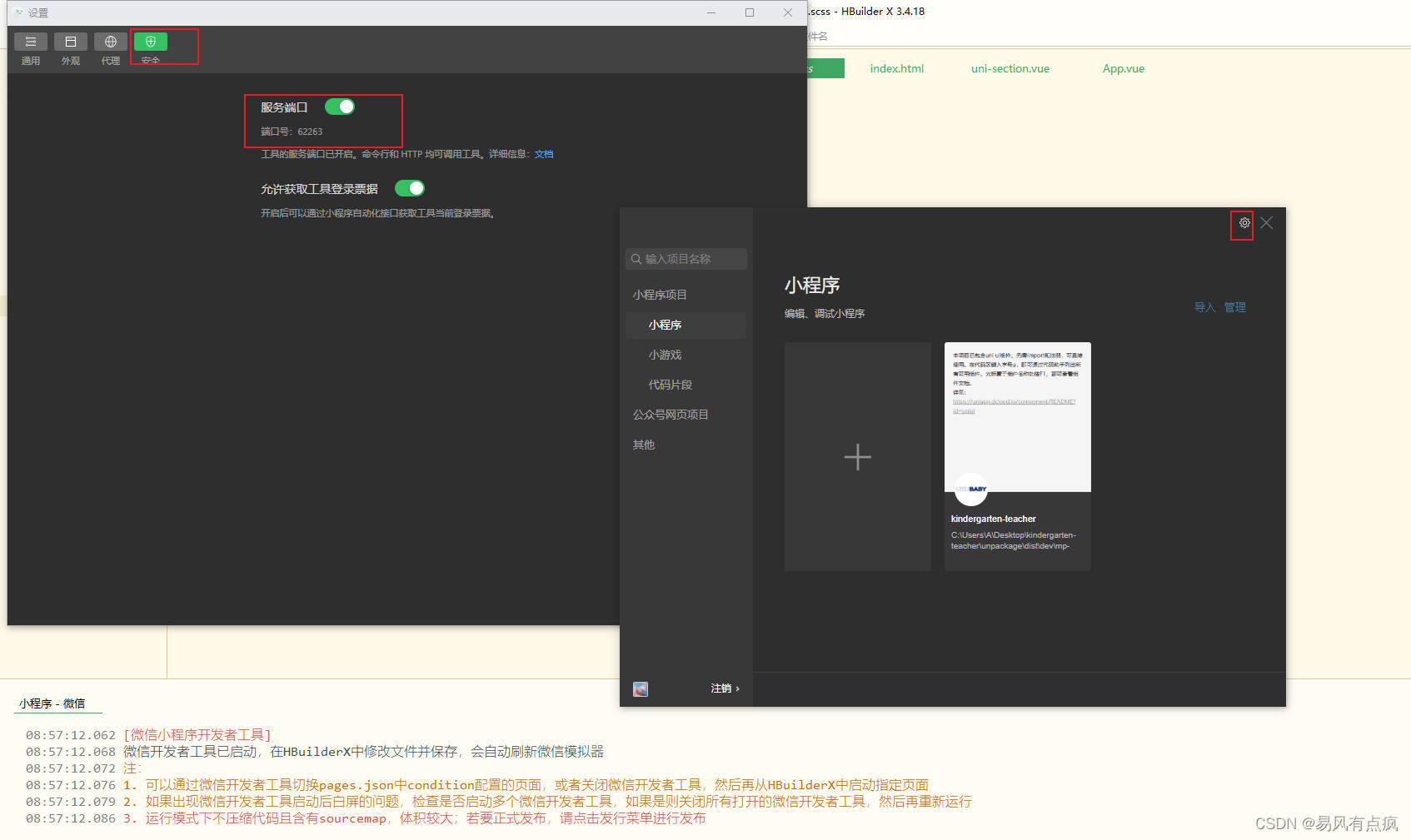Minimize the 设置 settings window
1411x840 pixels.
pyautogui.click(x=711, y=12)
